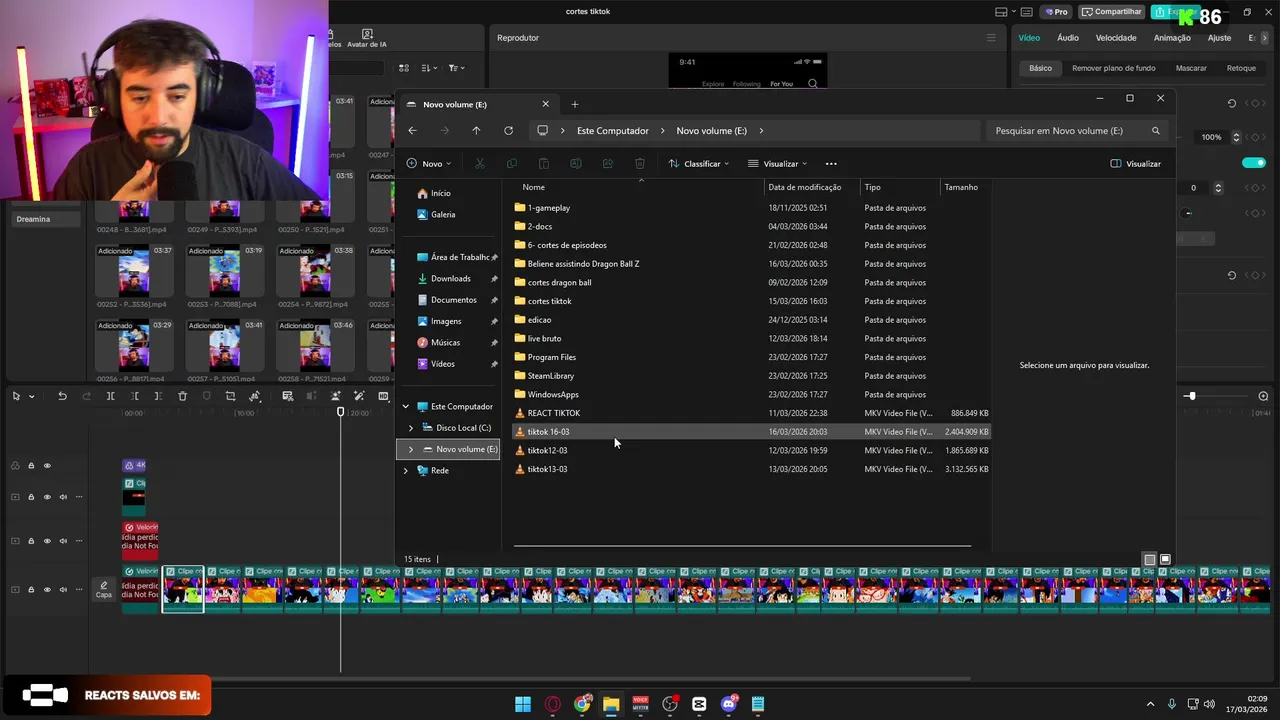Click the split clip icon in timeline toolbar
Viewport: 1280px width, 720px height.
[111, 396]
